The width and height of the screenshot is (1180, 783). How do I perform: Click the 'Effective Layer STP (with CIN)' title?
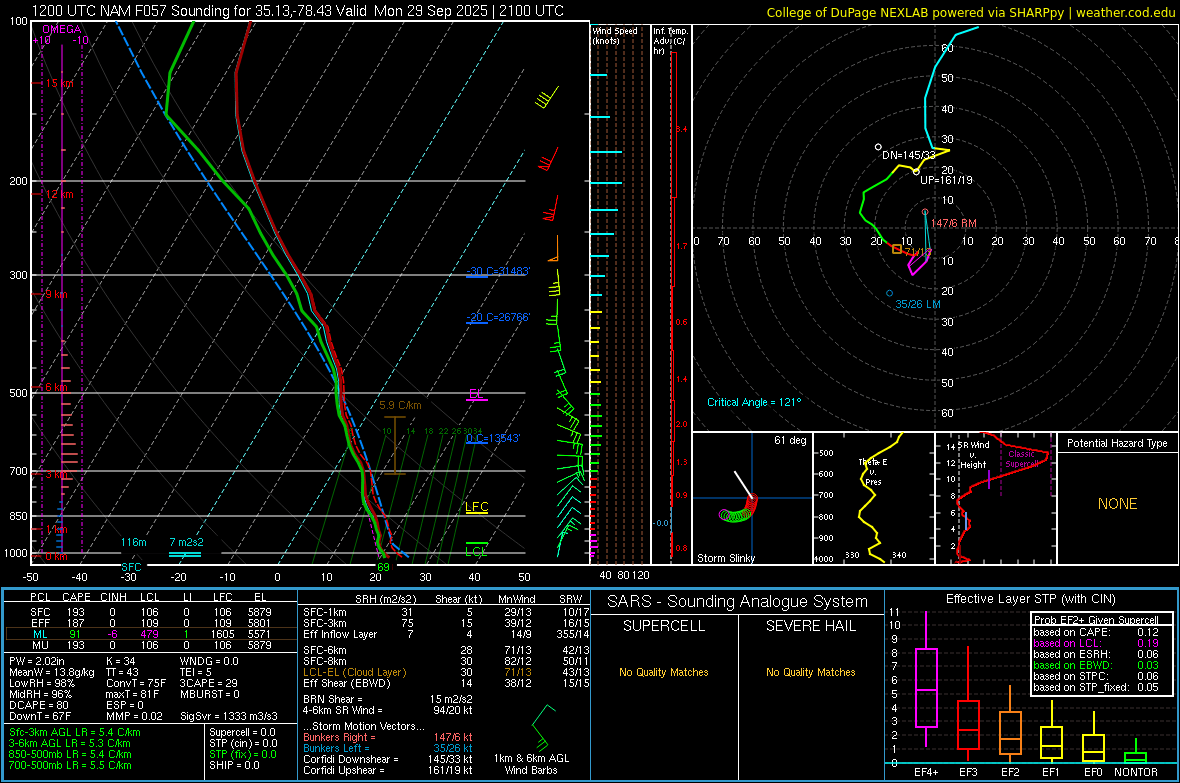pos(1030,599)
